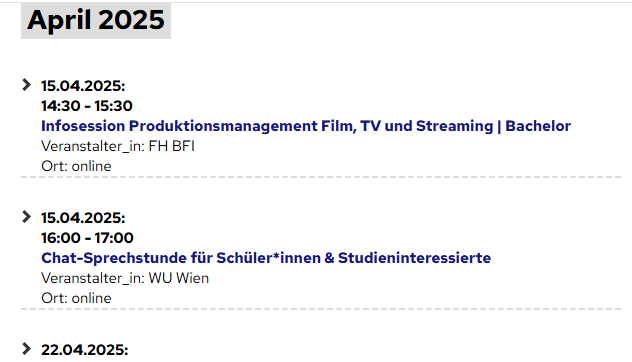Click dashed separator below the WU Wien event
This screenshot has height=362, width=632.
tap(321, 309)
